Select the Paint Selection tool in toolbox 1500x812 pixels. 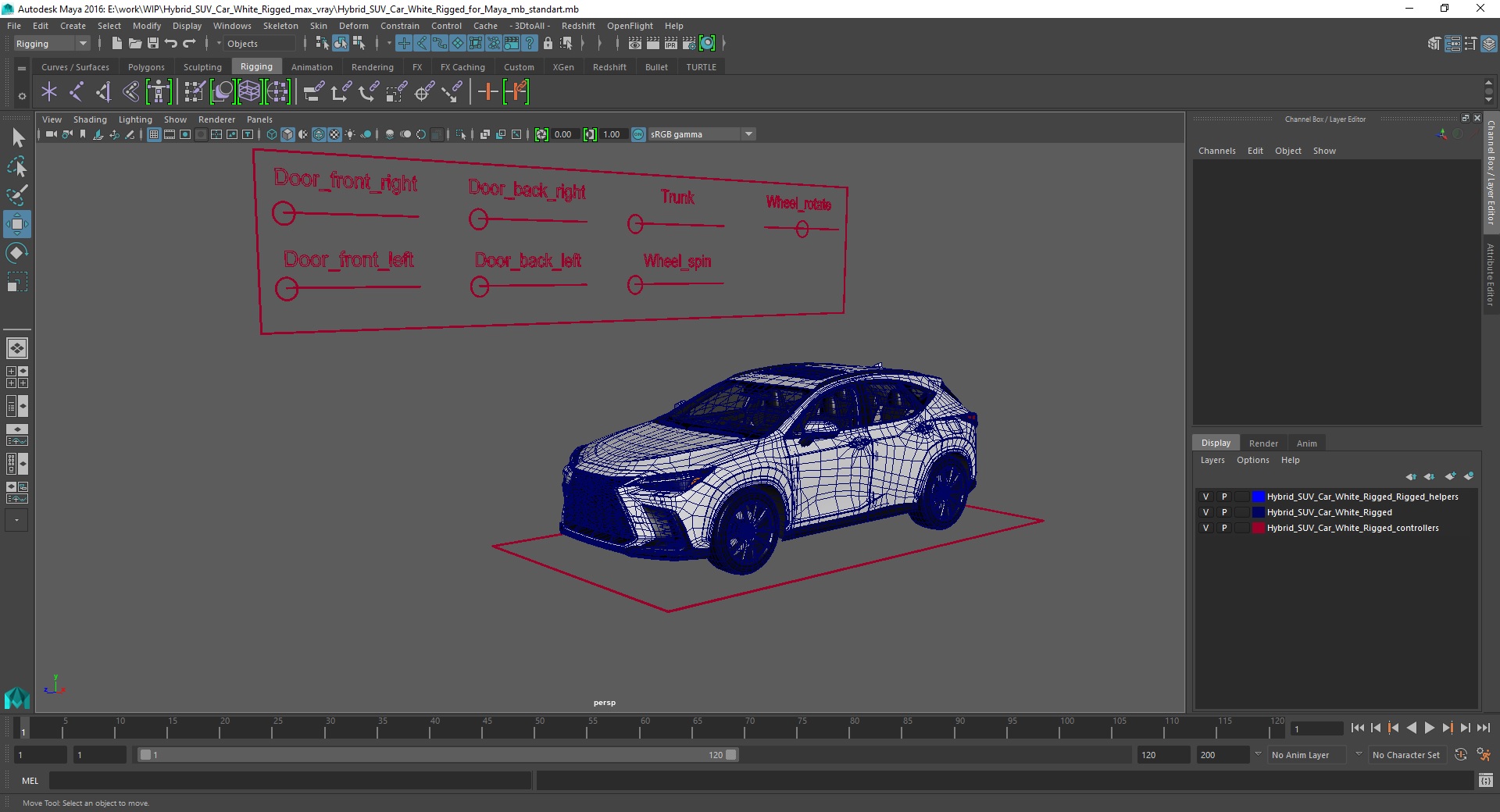pyautogui.click(x=17, y=194)
